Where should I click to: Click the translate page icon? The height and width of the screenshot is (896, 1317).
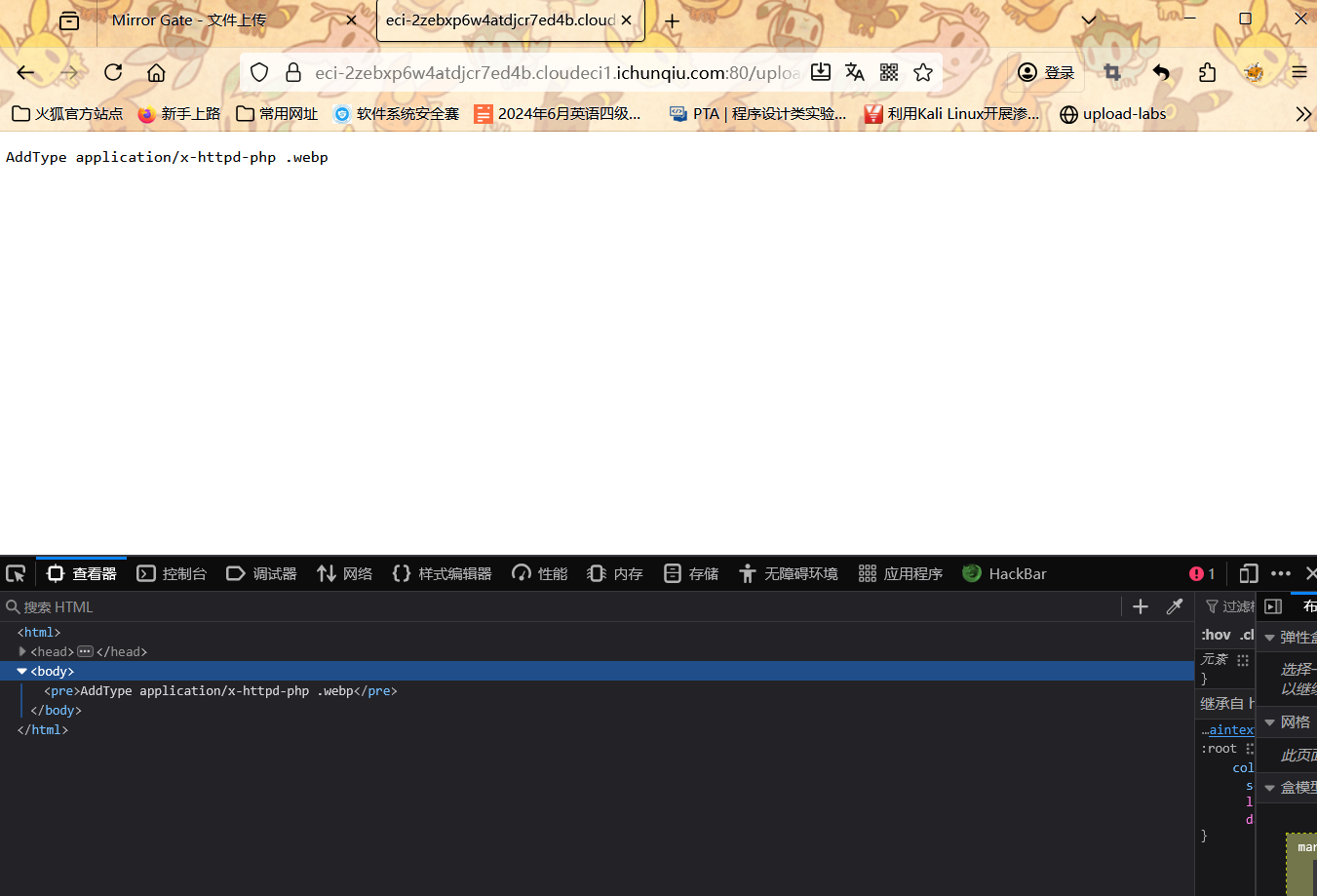pos(855,72)
